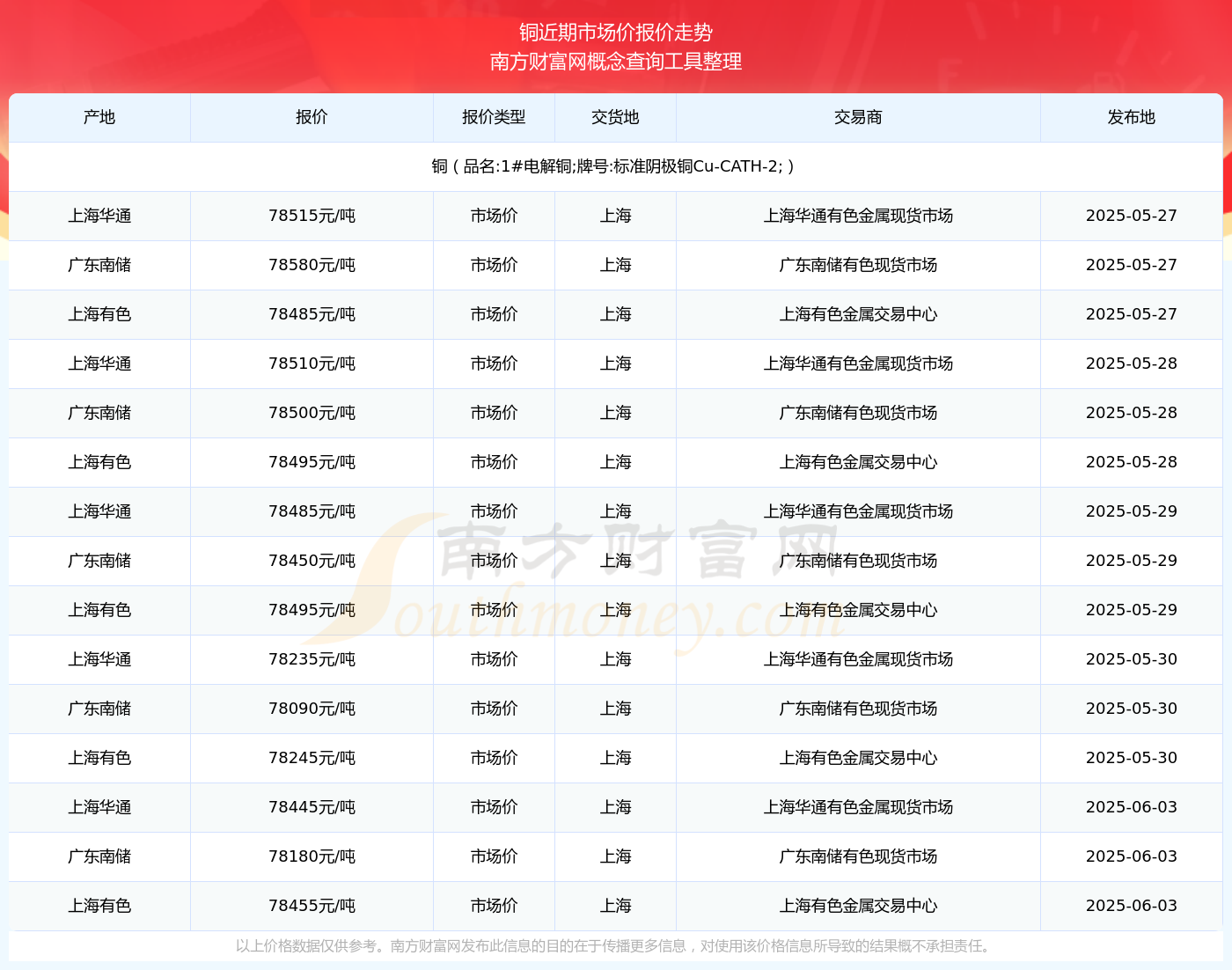
Task: Click price 78580元/吨
Action: click(x=312, y=265)
